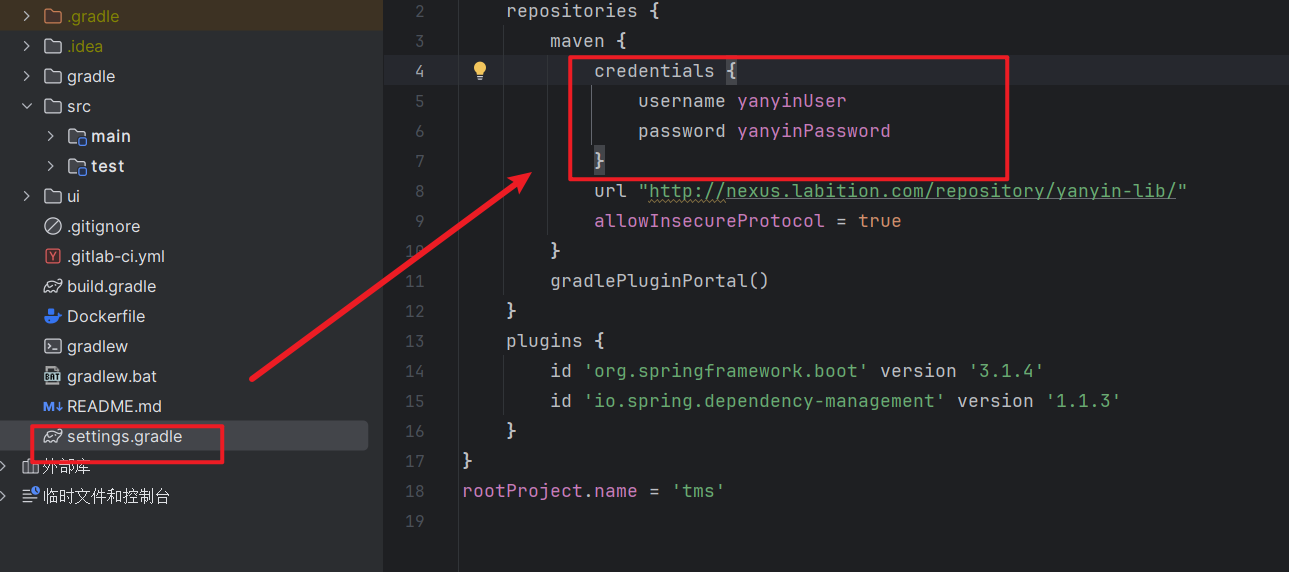Expand the .idea folder

pyautogui.click(x=27, y=46)
